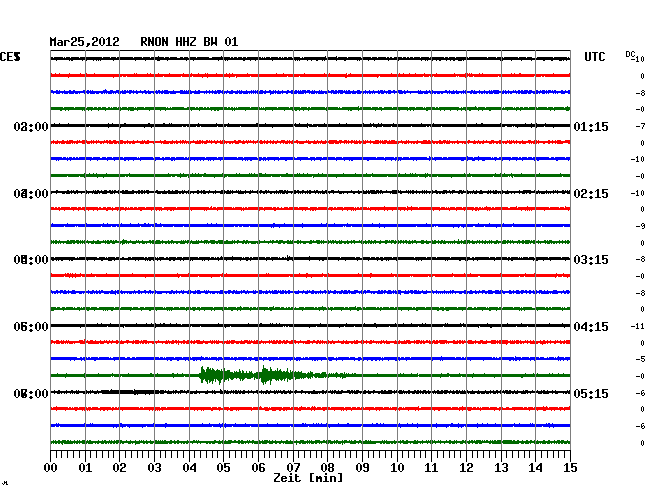The height and width of the screenshot is (494, 650).
Task: Click the 02:15 UTC time label
Action: click(x=591, y=194)
